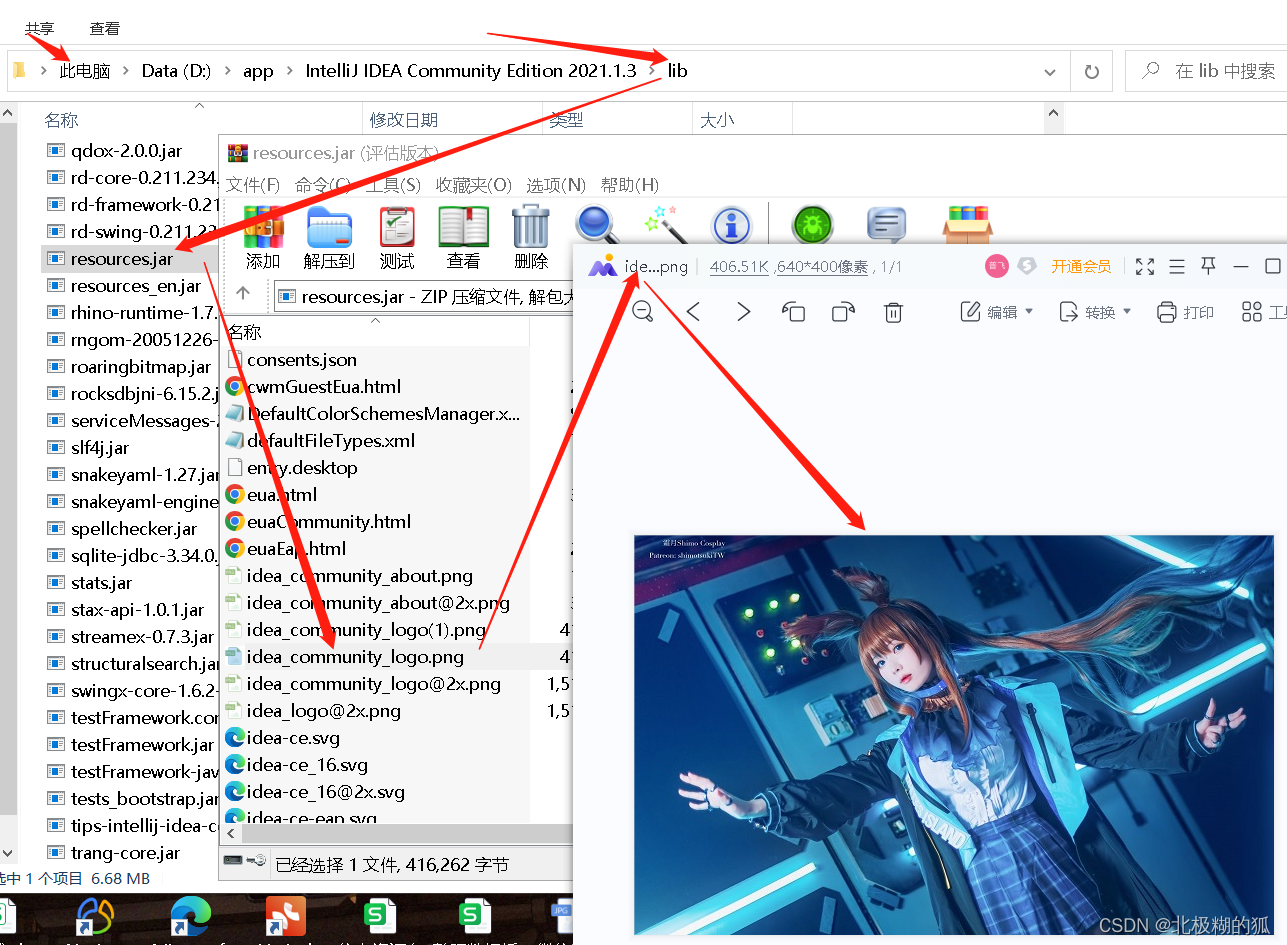Open the 编辑 (Edit) dropdown in viewer
Viewport: 1287px width, 945px height.
click(997, 312)
